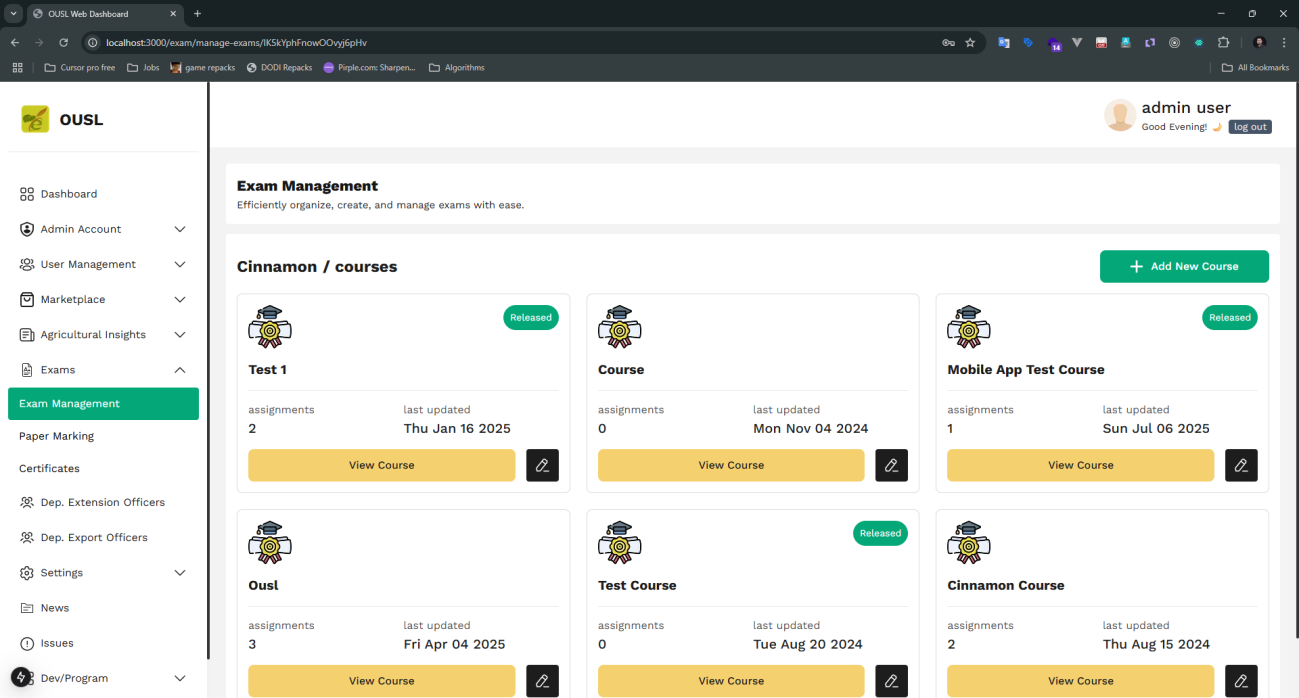
Task: Click the admin user avatar picture
Action: [x=1119, y=115]
